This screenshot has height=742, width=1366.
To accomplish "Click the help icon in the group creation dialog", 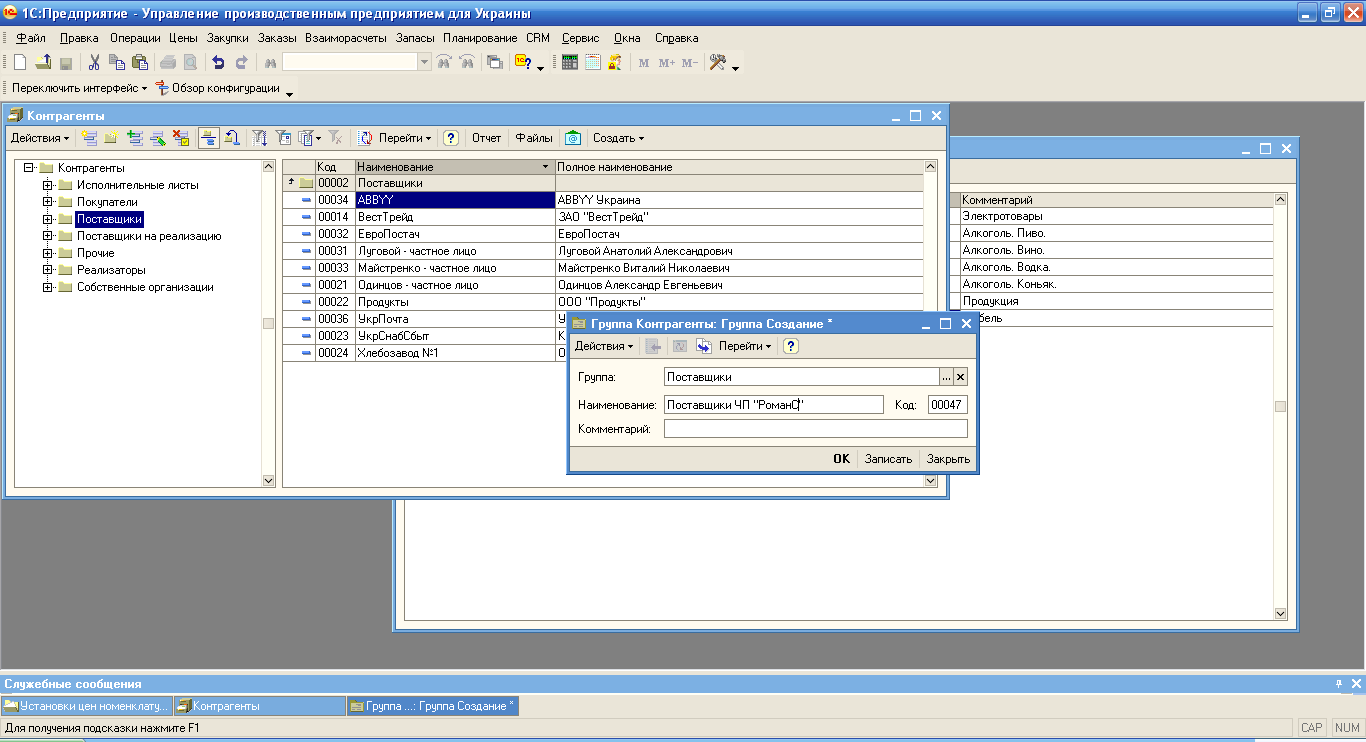I will click(791, 346).
